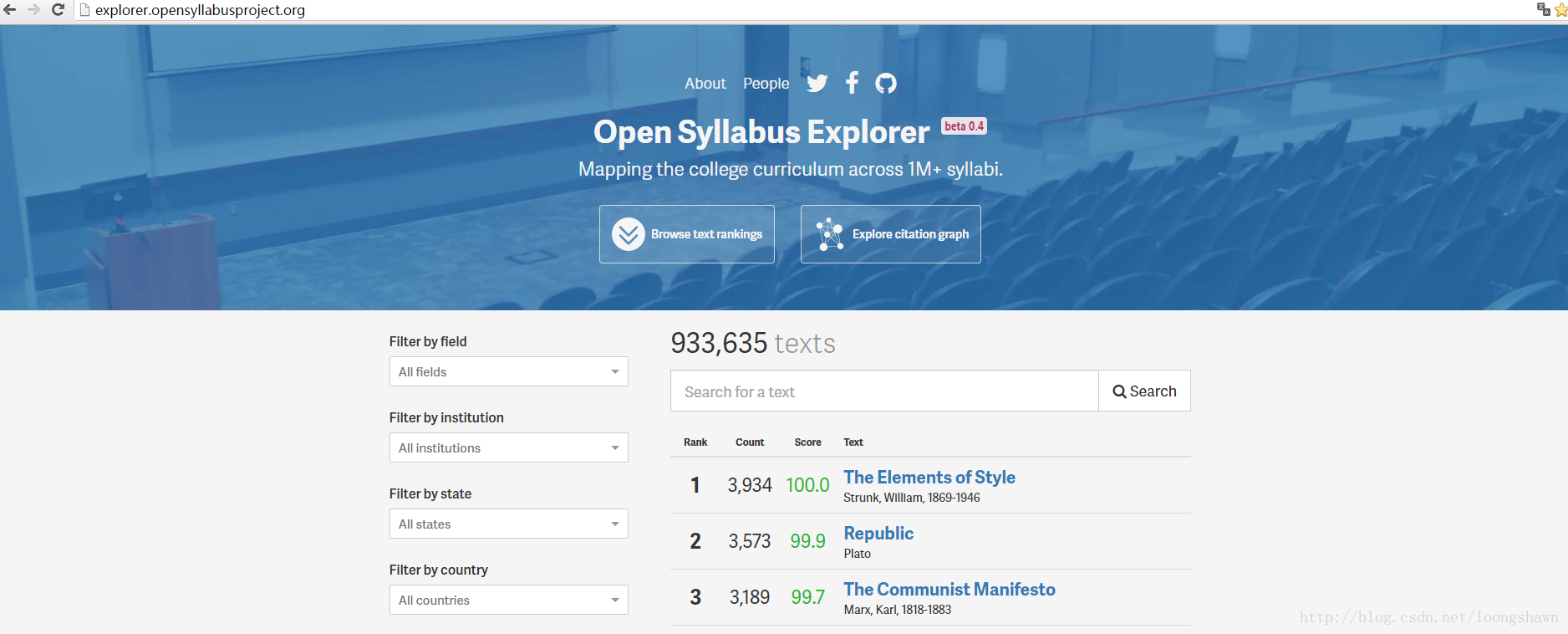Click the Filter by state label
Viewport: 1568px width, 634px height.
[430, 493]
